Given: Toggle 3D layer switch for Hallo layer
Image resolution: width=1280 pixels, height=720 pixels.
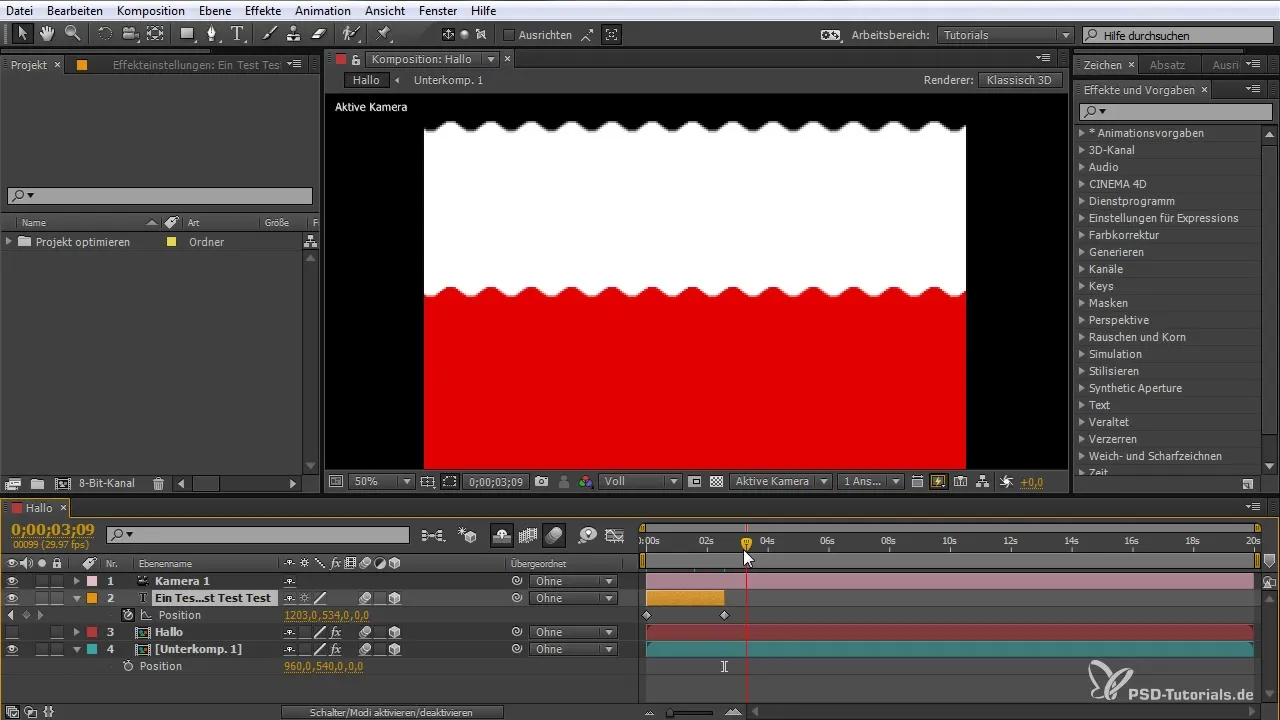Looking at the screenshot, I should [395, 632].
